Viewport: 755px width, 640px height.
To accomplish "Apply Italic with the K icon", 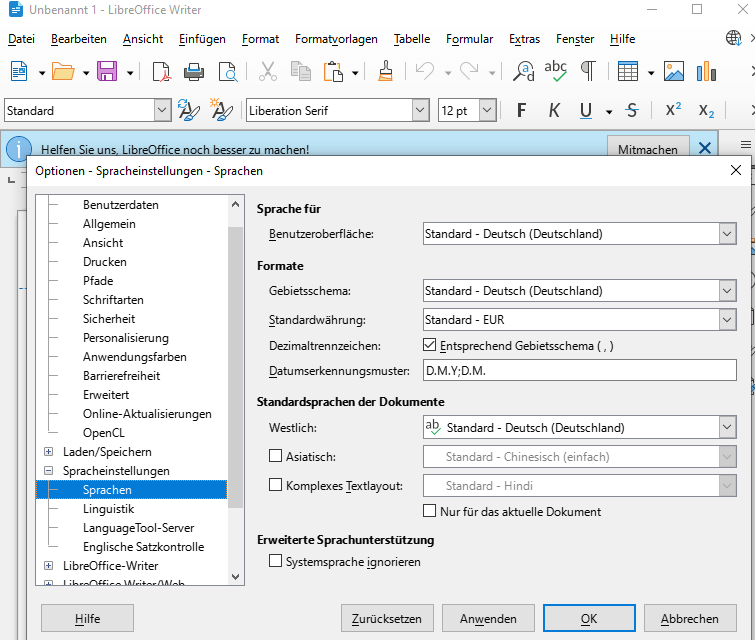I will pos(554,110).
